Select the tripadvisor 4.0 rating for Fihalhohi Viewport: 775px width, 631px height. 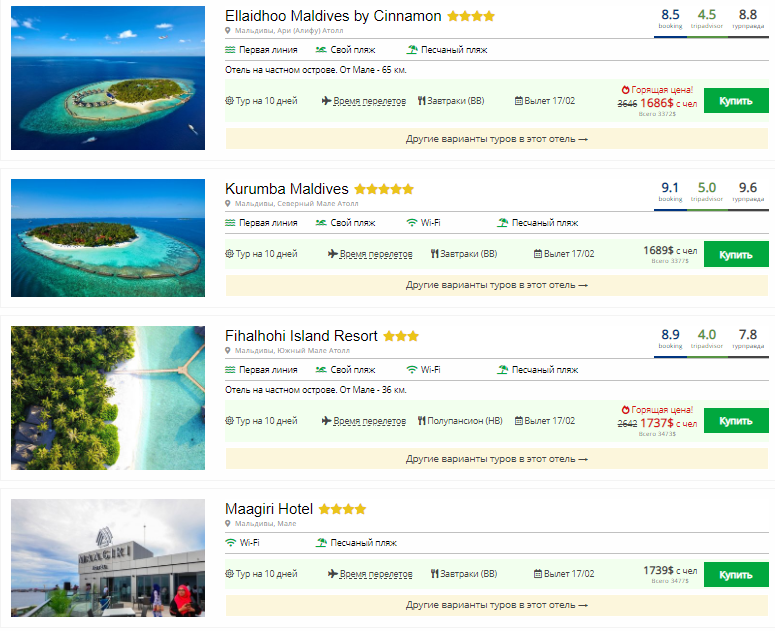(x=707, y=335)
